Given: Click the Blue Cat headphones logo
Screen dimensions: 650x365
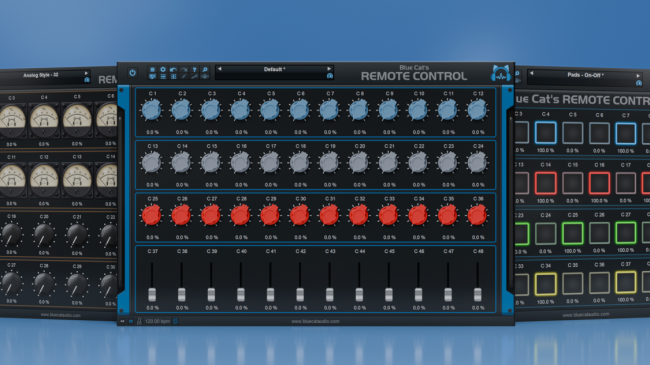Looking at the screenshot, I should pyautogui.click(x=501, y=73).
